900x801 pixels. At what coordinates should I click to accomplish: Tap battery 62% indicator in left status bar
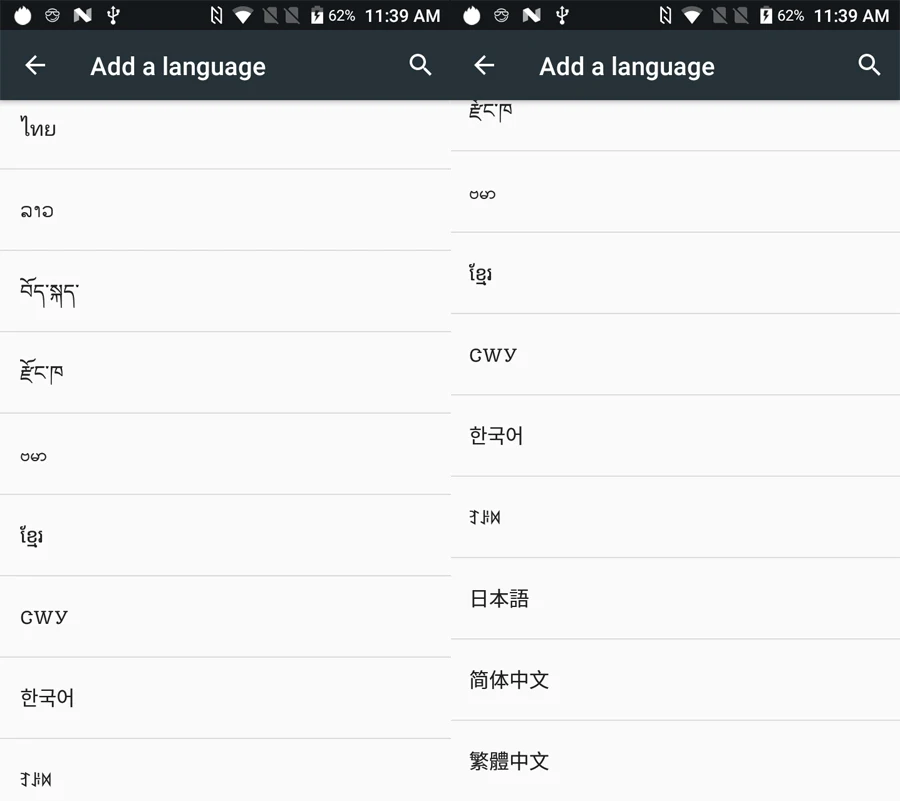point(333,15)
